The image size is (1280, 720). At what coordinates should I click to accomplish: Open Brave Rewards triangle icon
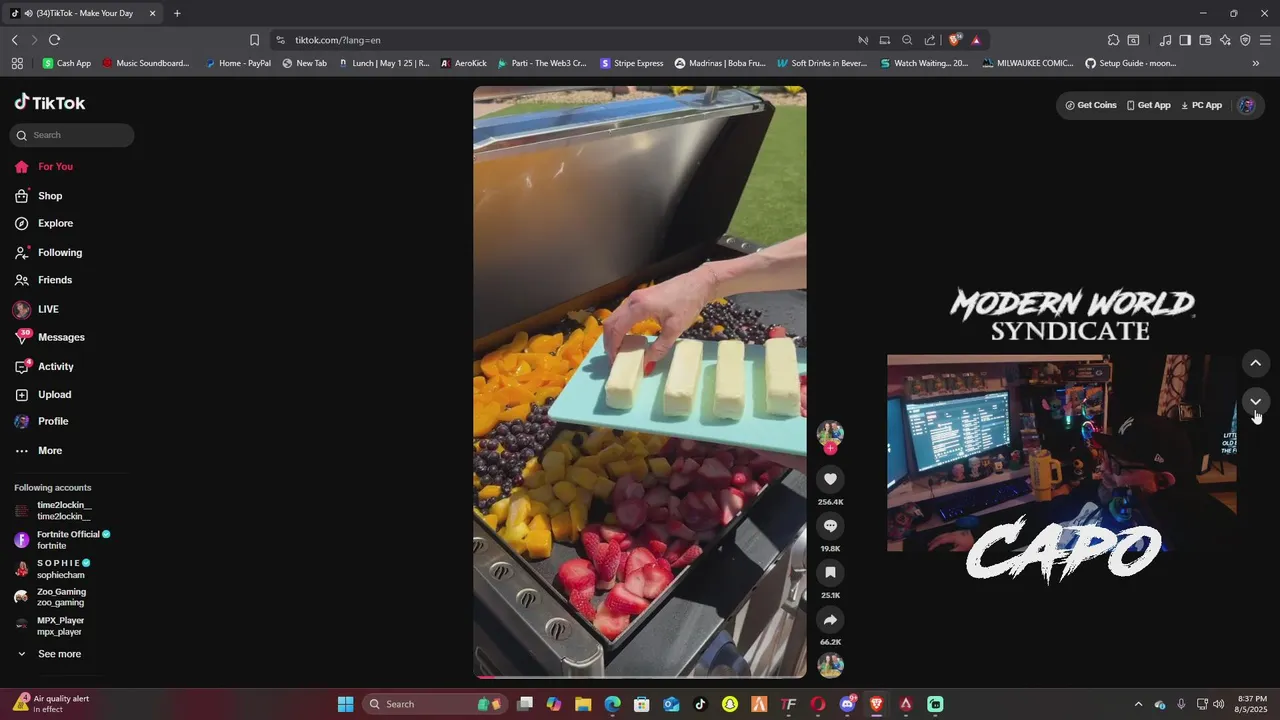pyautogui.click(x=976, y=40)
